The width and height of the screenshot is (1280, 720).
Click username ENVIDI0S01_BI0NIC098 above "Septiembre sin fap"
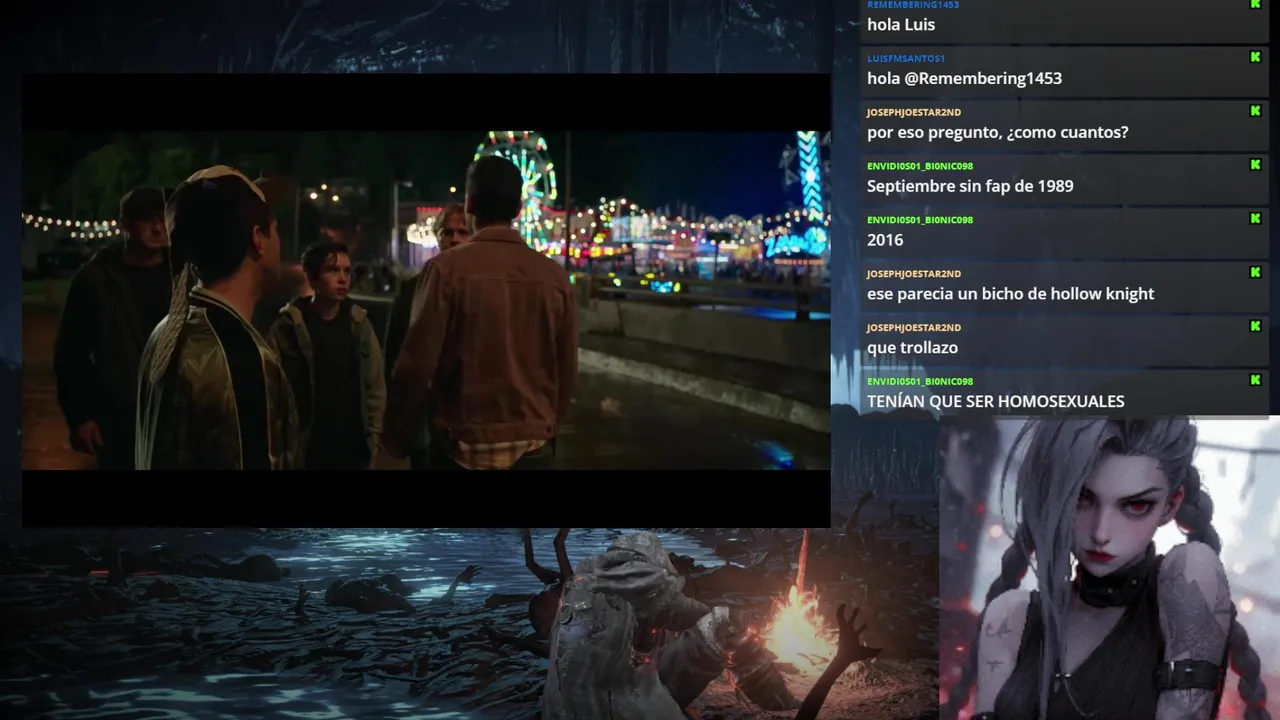920,166
